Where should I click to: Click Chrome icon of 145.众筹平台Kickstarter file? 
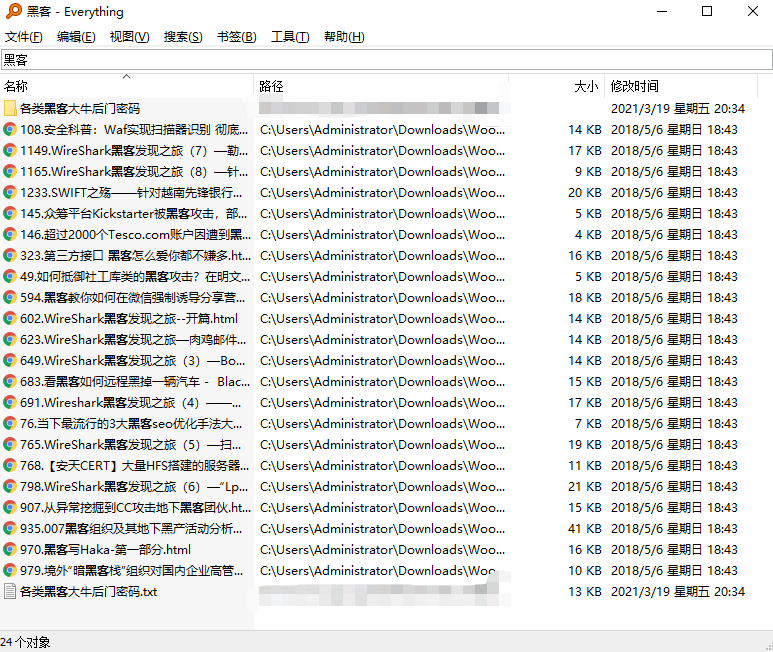click(9, 213)
